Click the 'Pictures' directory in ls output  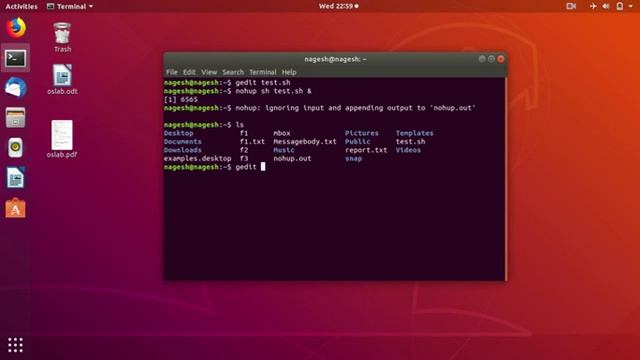click(362, 133)
